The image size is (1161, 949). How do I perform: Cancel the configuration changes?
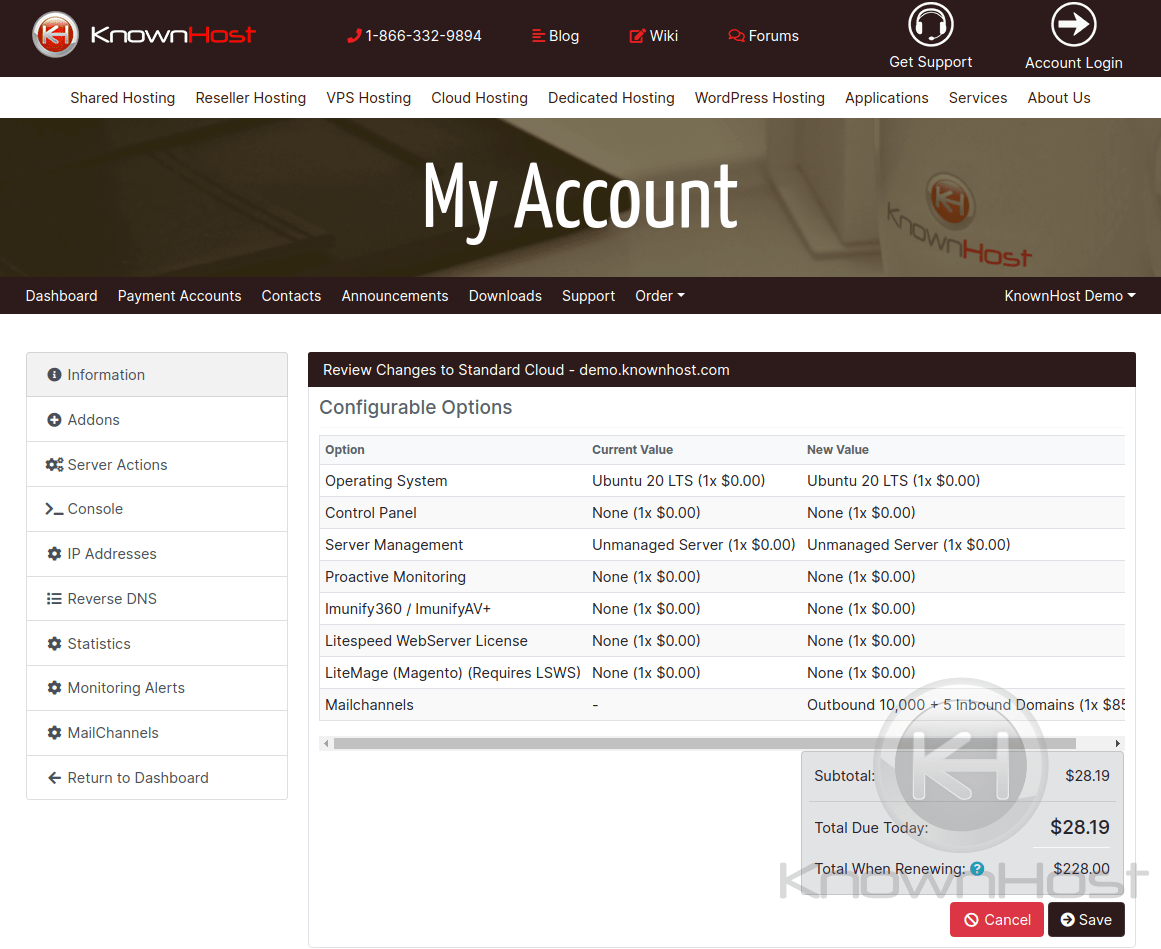(x=997, y=919)
